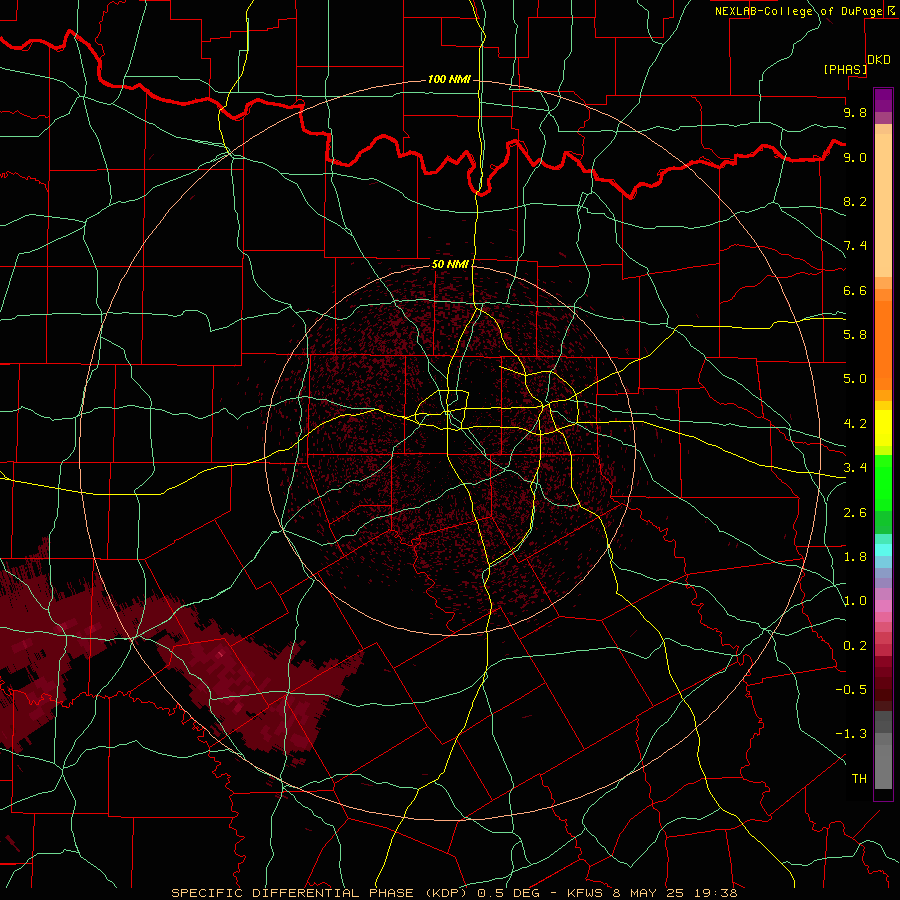
Task: Click the 5.8 legend value
Action: (855, 335)
